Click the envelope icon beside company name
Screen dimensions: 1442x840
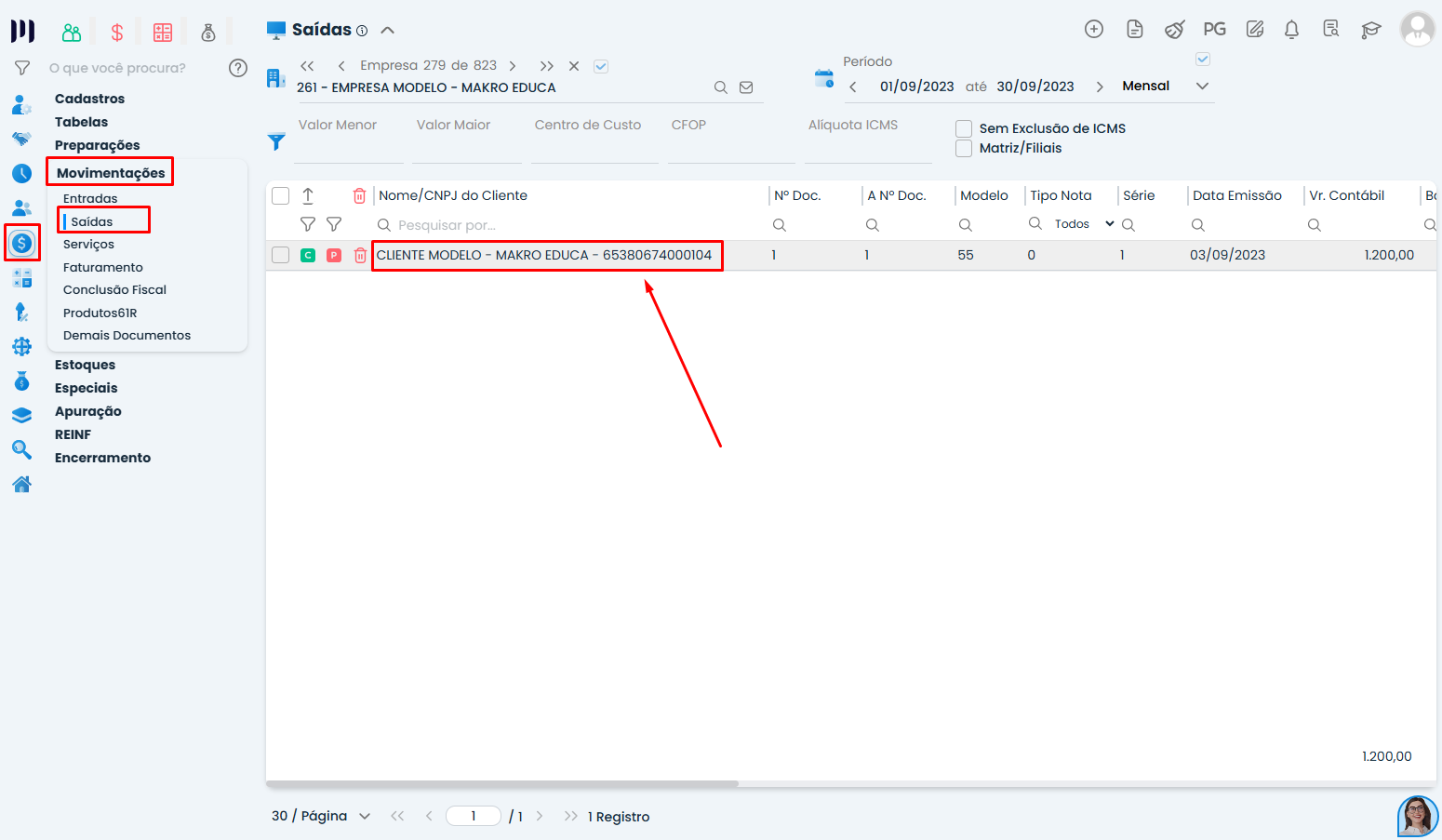point(746,87)
